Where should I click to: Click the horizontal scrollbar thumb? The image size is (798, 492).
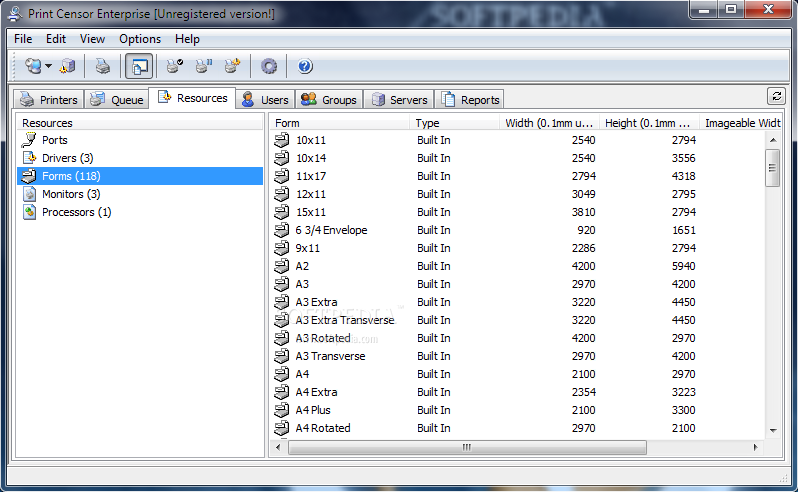(x=467, y=447)
